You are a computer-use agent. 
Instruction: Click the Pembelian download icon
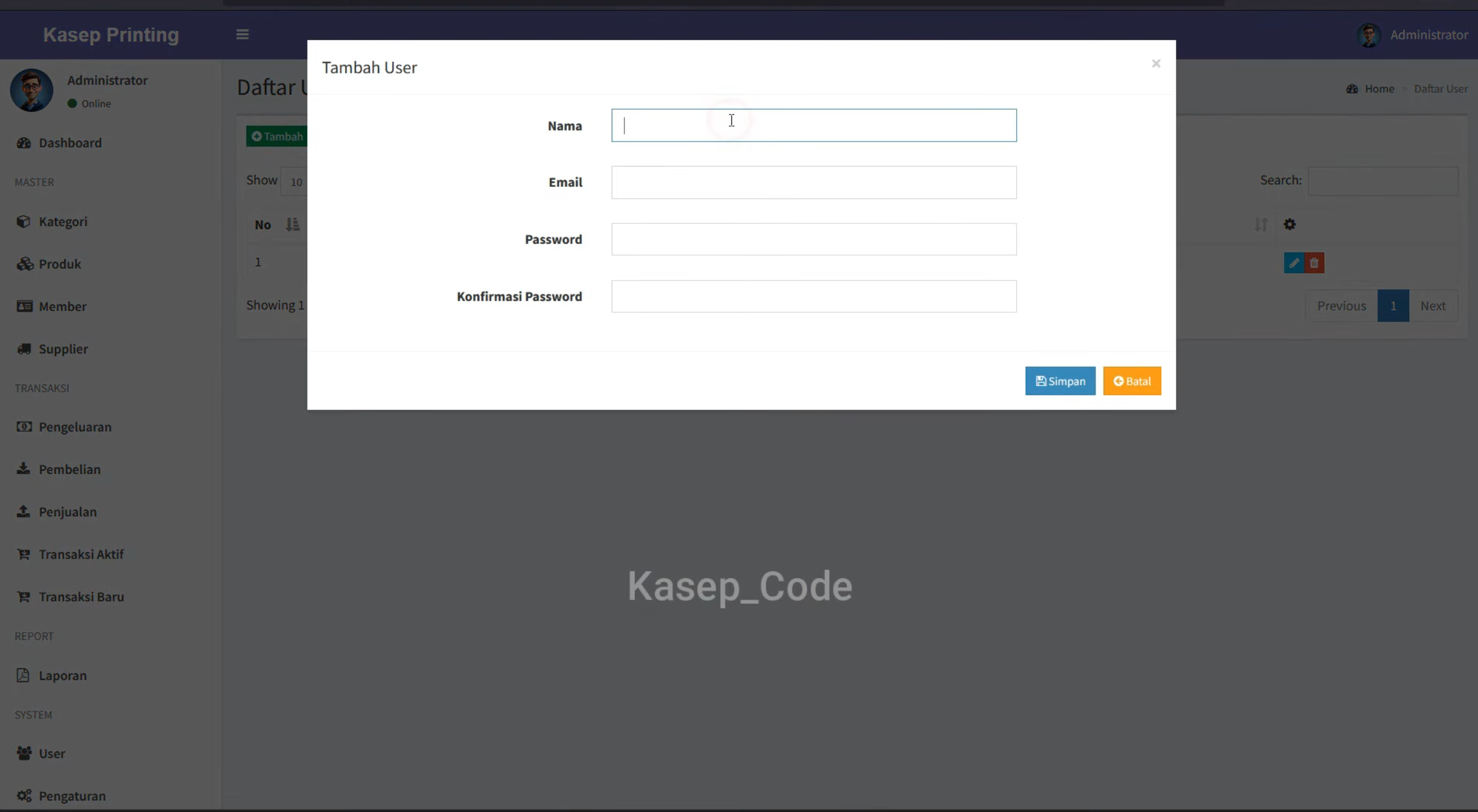(23, 468)
